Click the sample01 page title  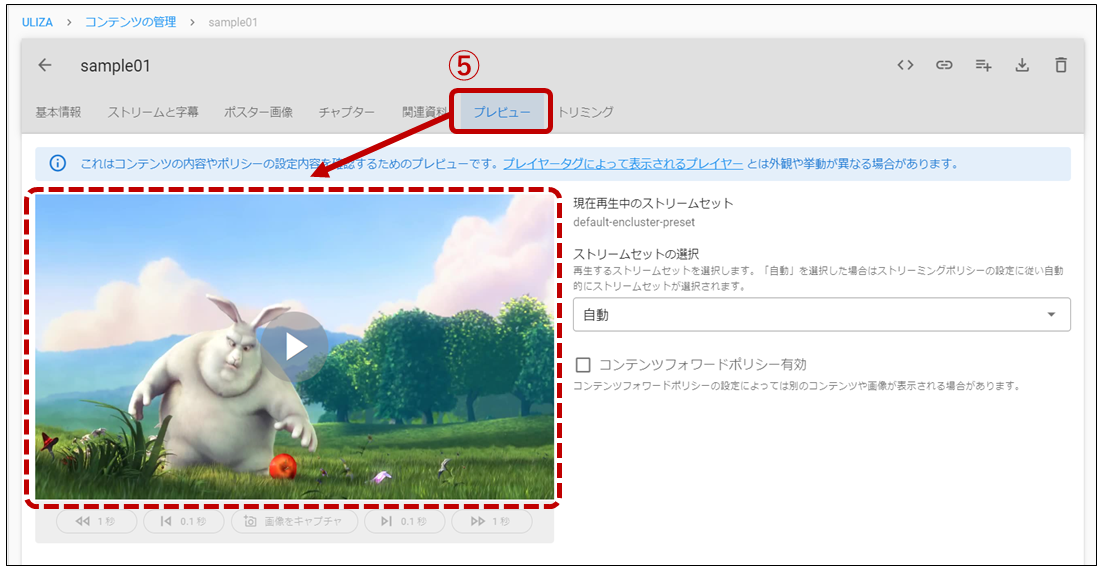pos(115,66)
